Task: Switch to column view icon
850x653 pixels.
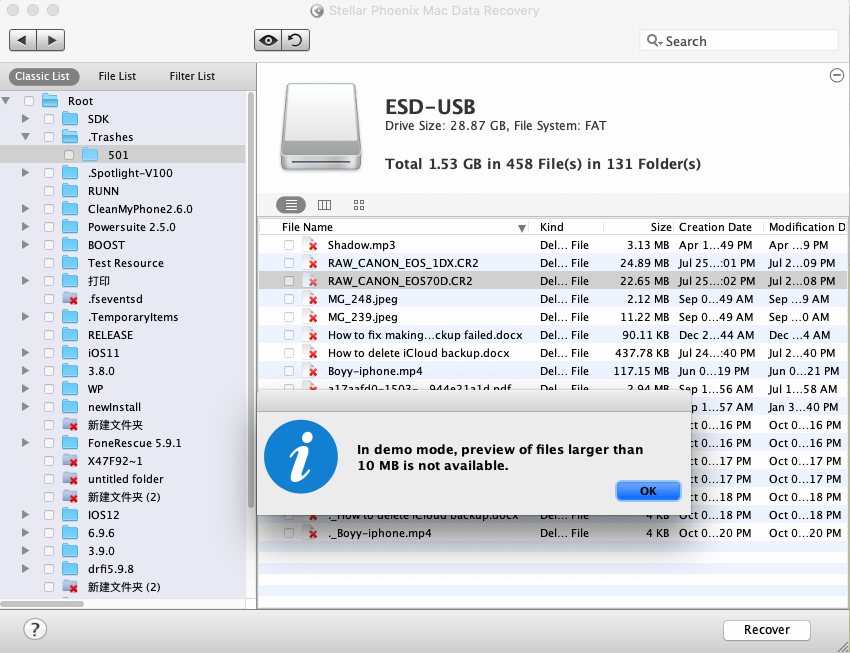Action: click(324, 205)
